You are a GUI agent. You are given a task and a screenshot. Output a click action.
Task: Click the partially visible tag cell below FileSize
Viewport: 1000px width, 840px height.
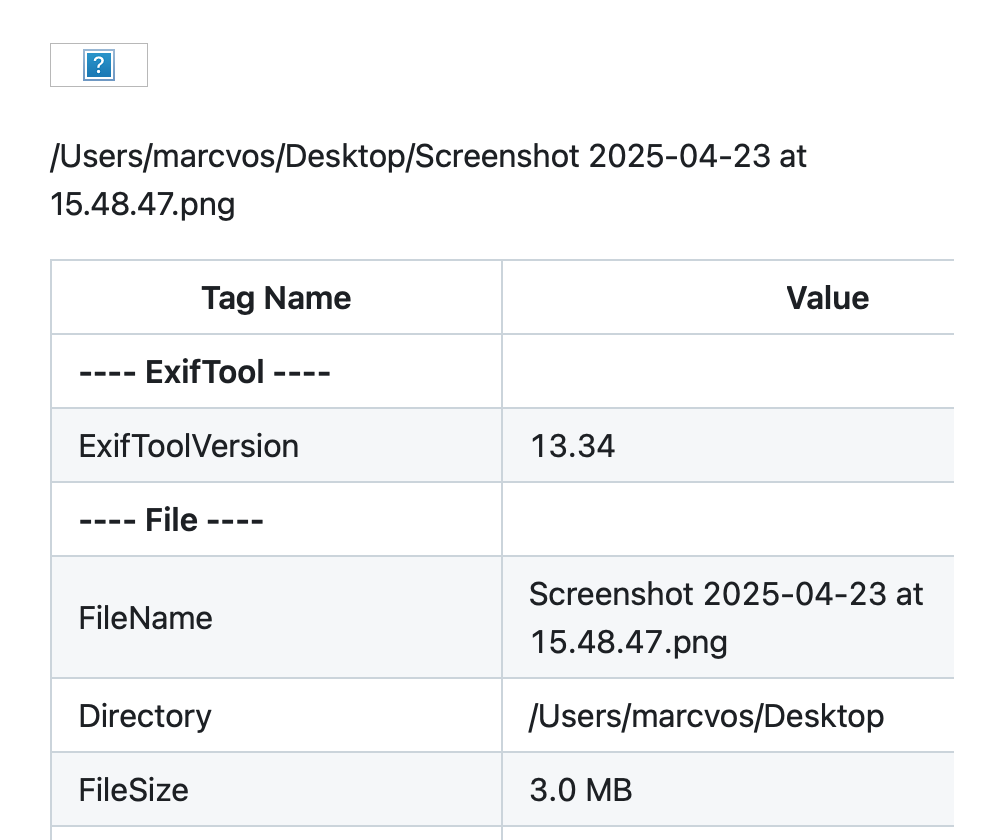coord(276,833)
